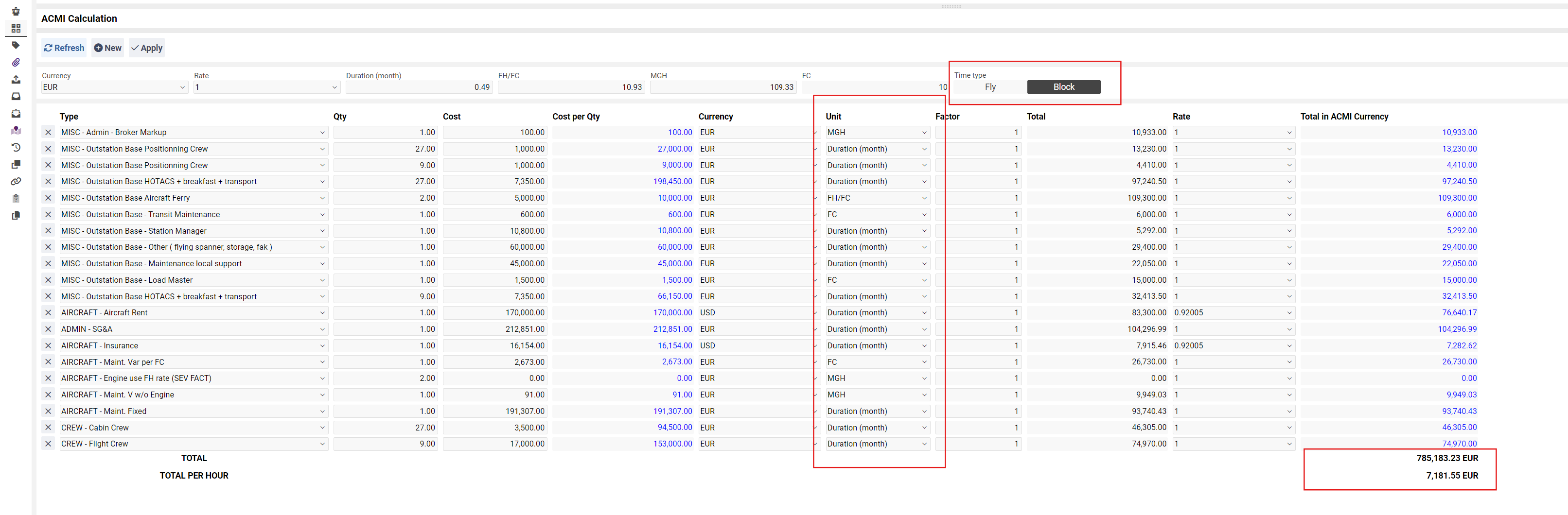
Task: Click the Duration (month) input field at top
Action: (x=419, y=87)
